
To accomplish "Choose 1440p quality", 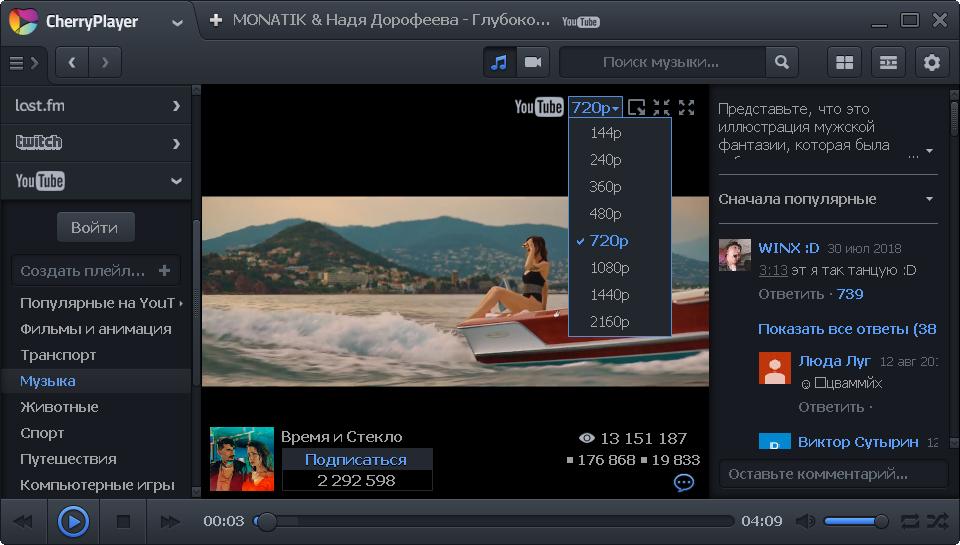I will click(620, 295).
